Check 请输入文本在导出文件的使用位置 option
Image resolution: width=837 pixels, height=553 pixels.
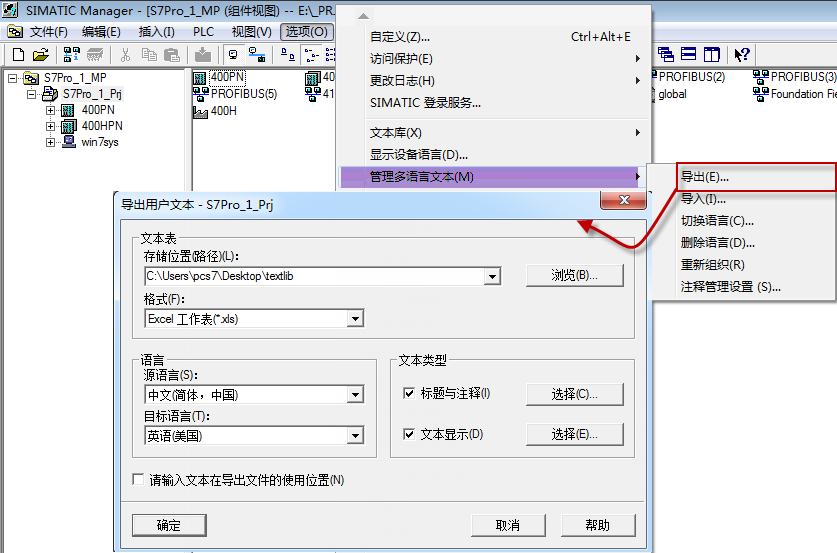(x=138, y=479)
